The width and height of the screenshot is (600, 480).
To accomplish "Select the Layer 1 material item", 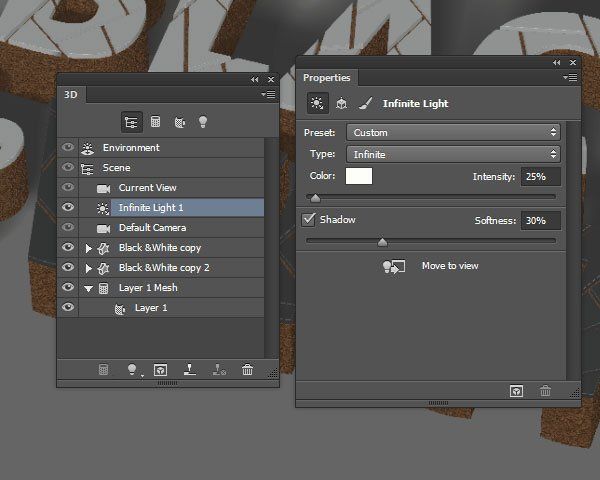I will click(171, 308).
